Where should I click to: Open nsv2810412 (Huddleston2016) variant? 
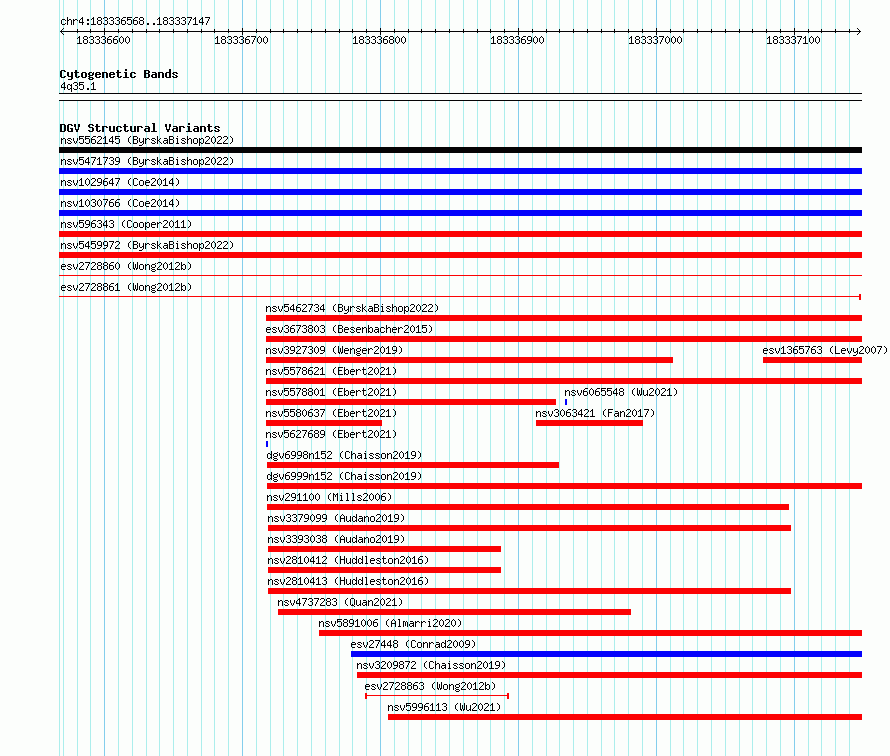point(348,560)
